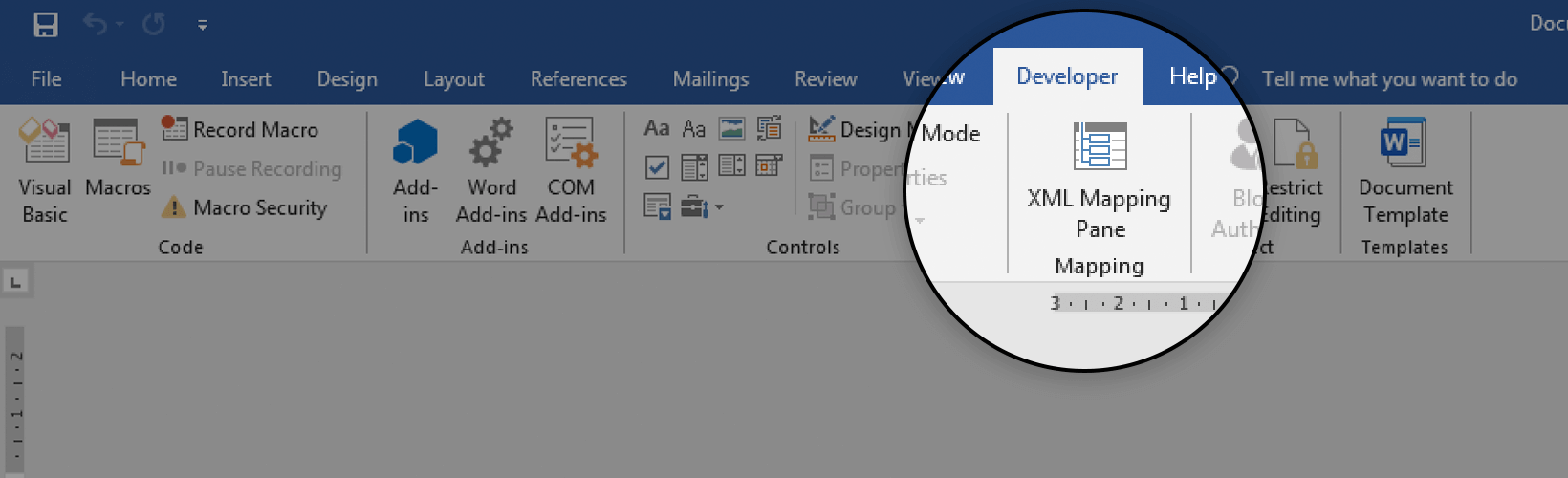
Task: Insert a Rich Text content control
Action: 657,128
